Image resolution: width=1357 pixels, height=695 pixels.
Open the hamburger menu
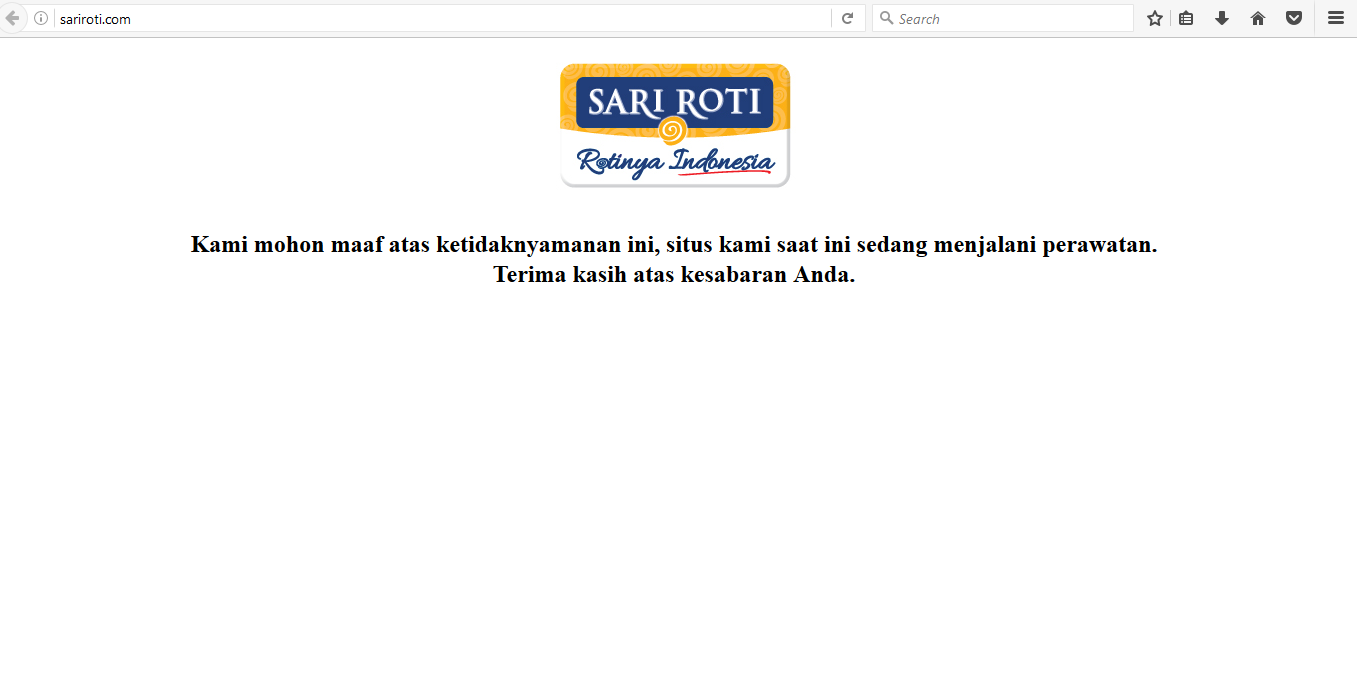[x=1336, y=18]
